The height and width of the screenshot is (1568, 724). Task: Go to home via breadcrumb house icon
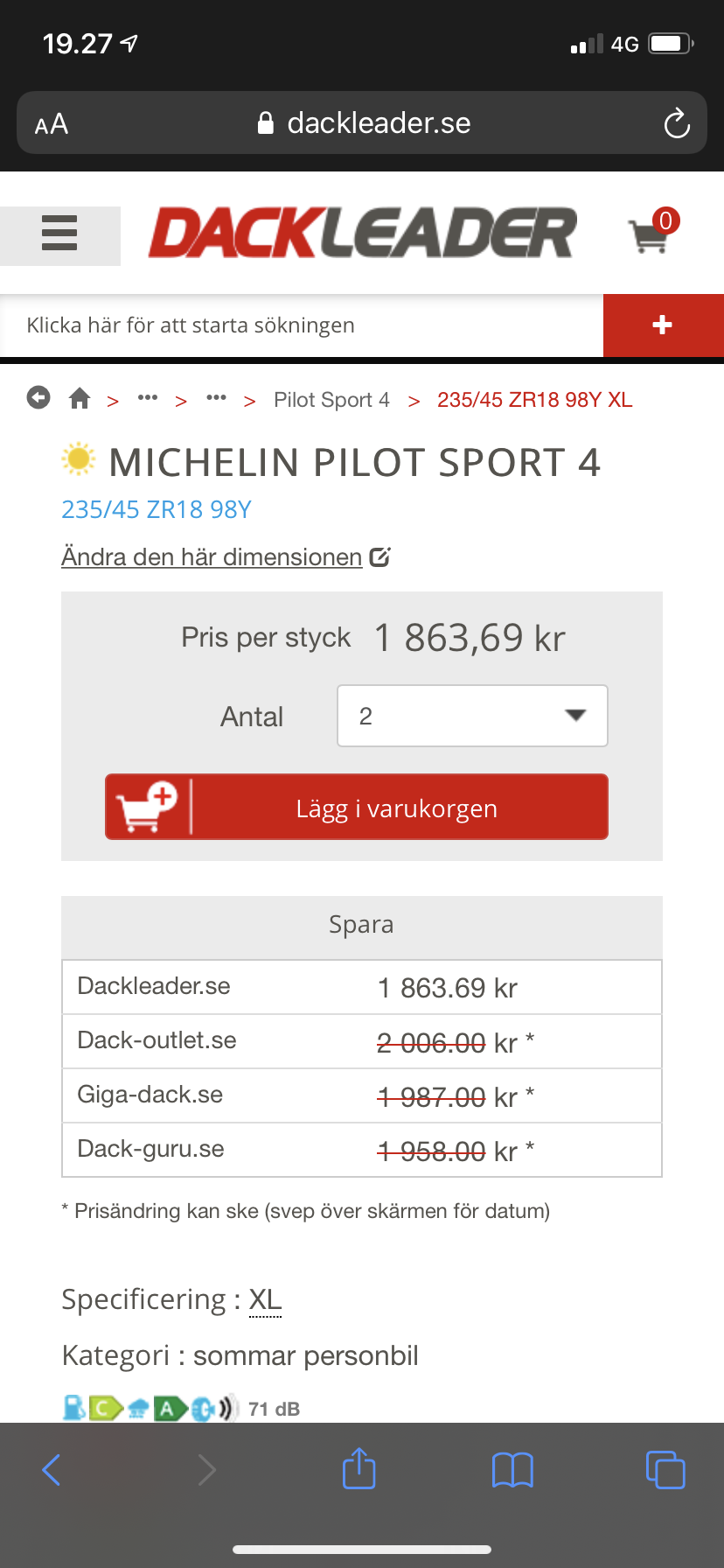coord(80,399)
